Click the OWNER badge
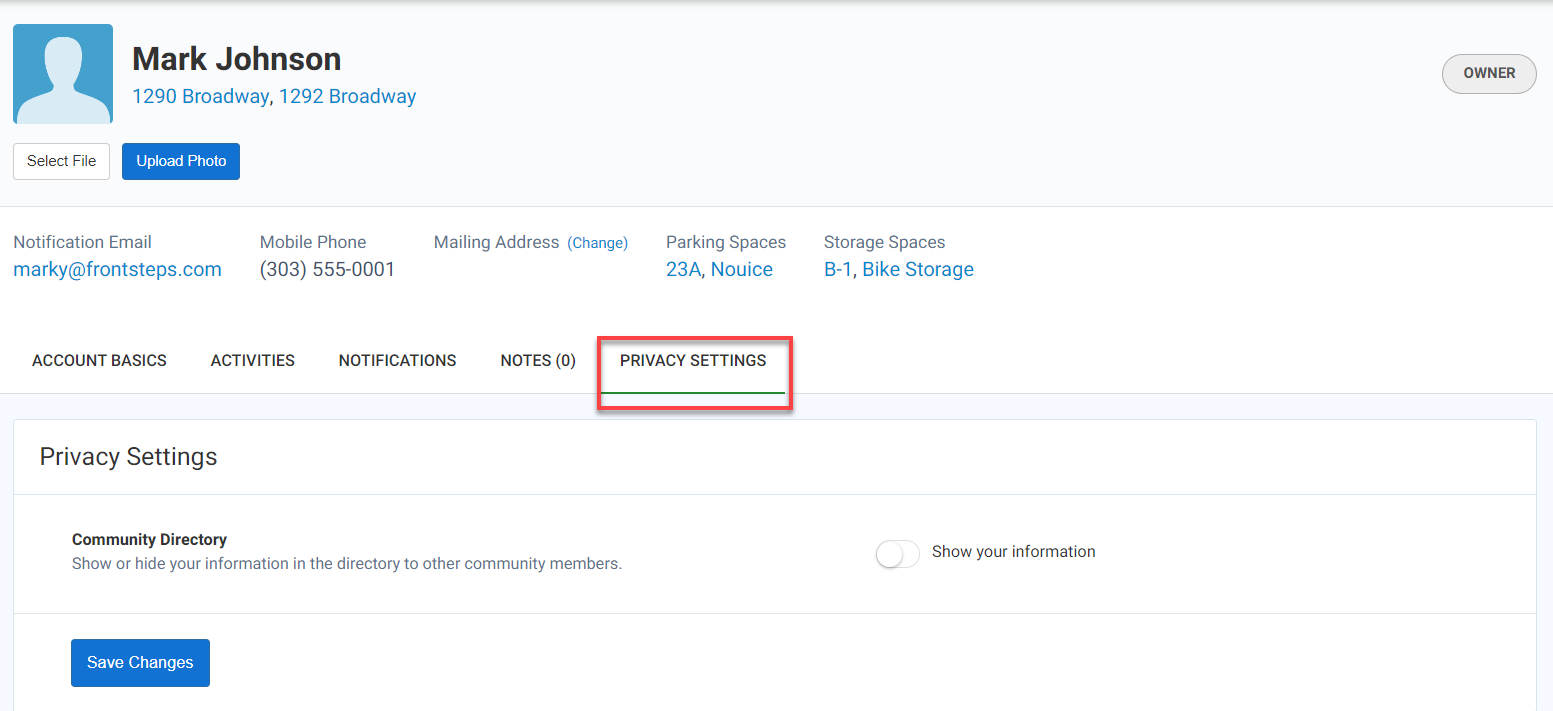 1489,73
